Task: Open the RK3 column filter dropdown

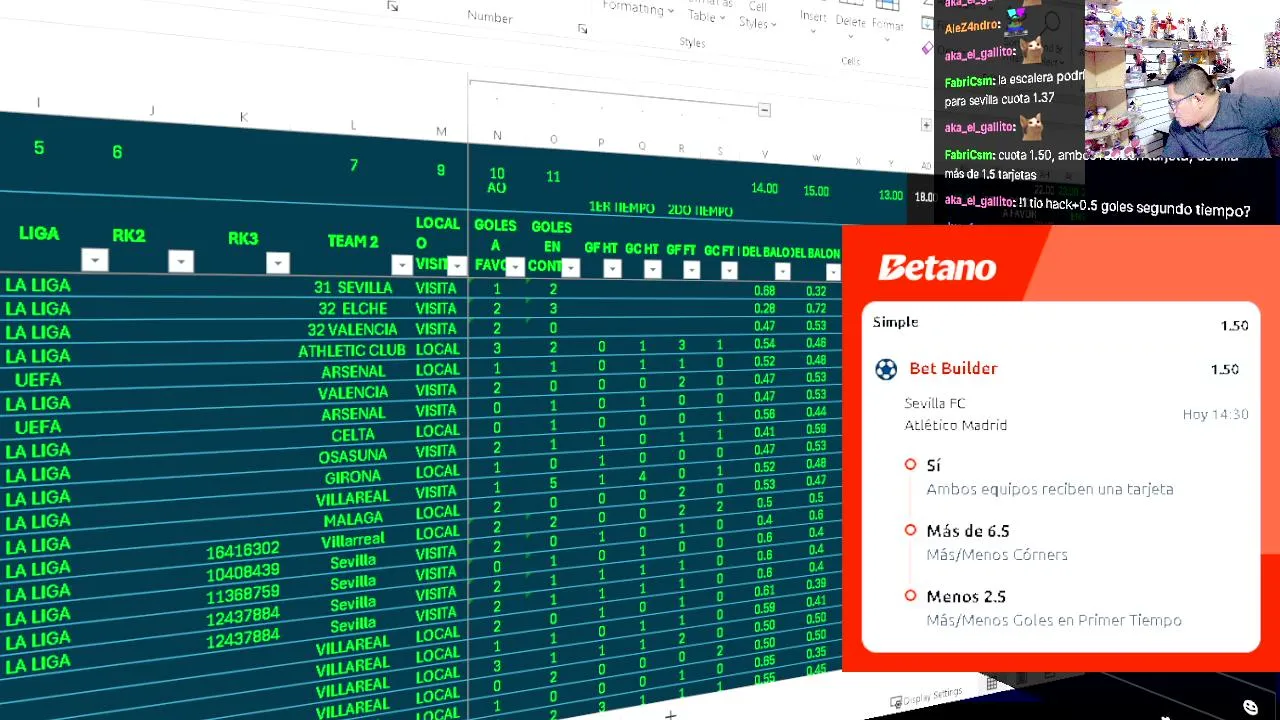Action: tap(277, 263)
